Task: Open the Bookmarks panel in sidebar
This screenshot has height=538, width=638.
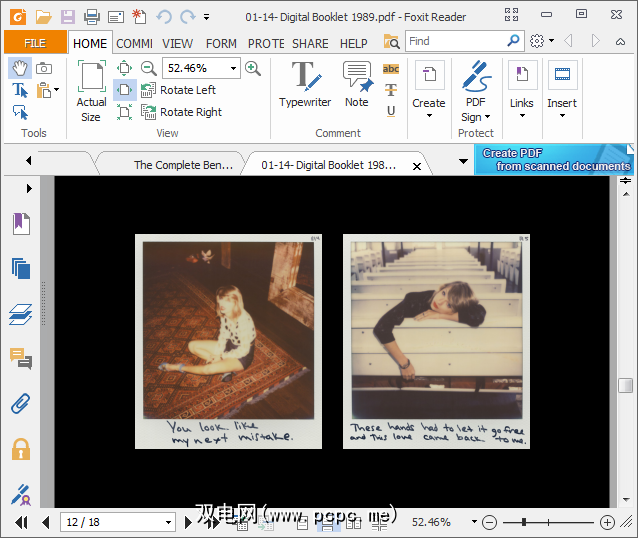Action: [x=21, y=223]
